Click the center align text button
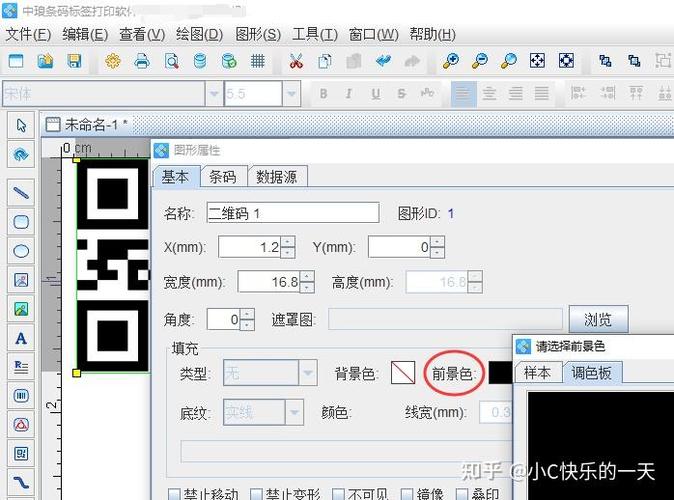 click(x=489, y=93)
